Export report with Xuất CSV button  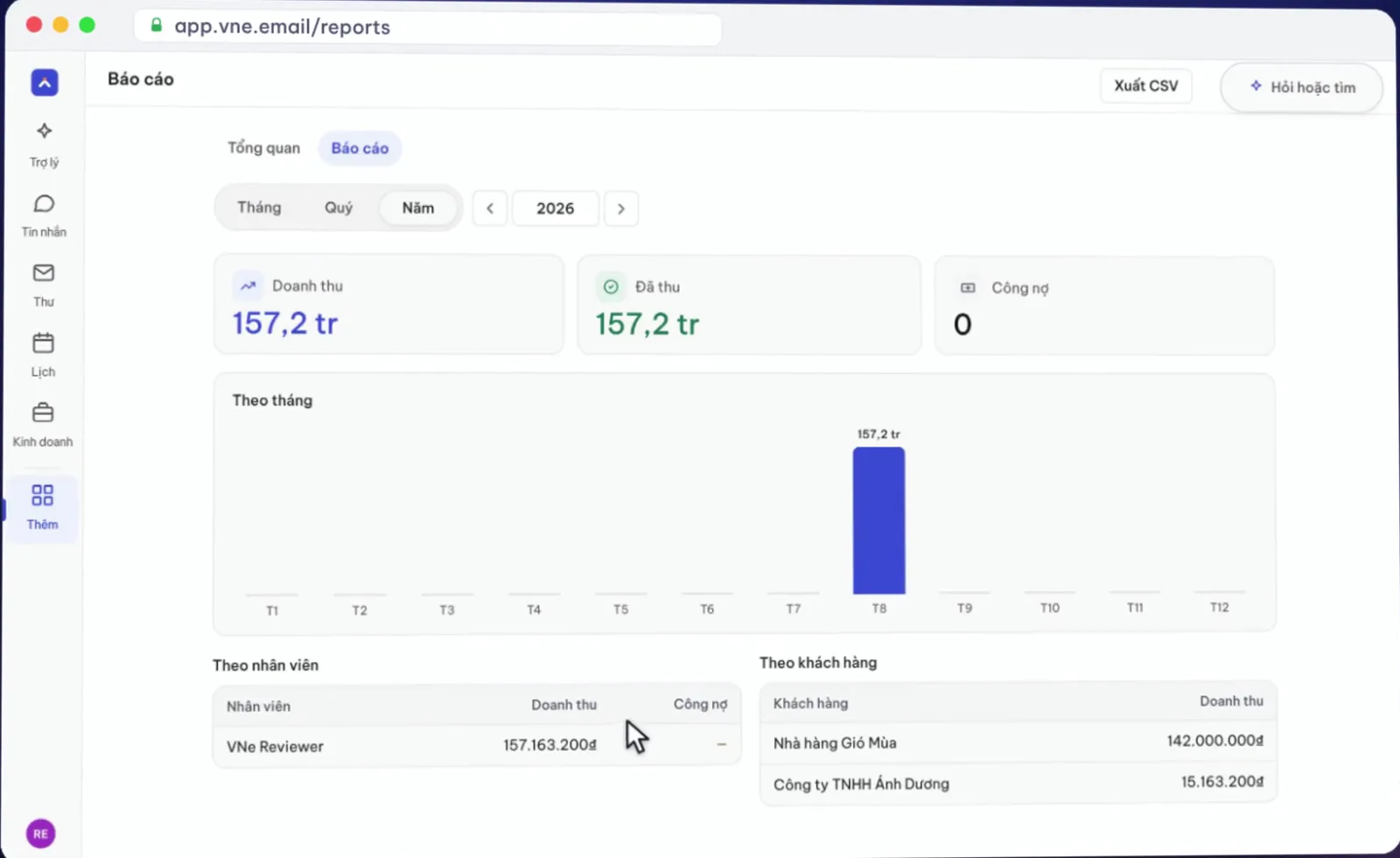coord(1146,86)
